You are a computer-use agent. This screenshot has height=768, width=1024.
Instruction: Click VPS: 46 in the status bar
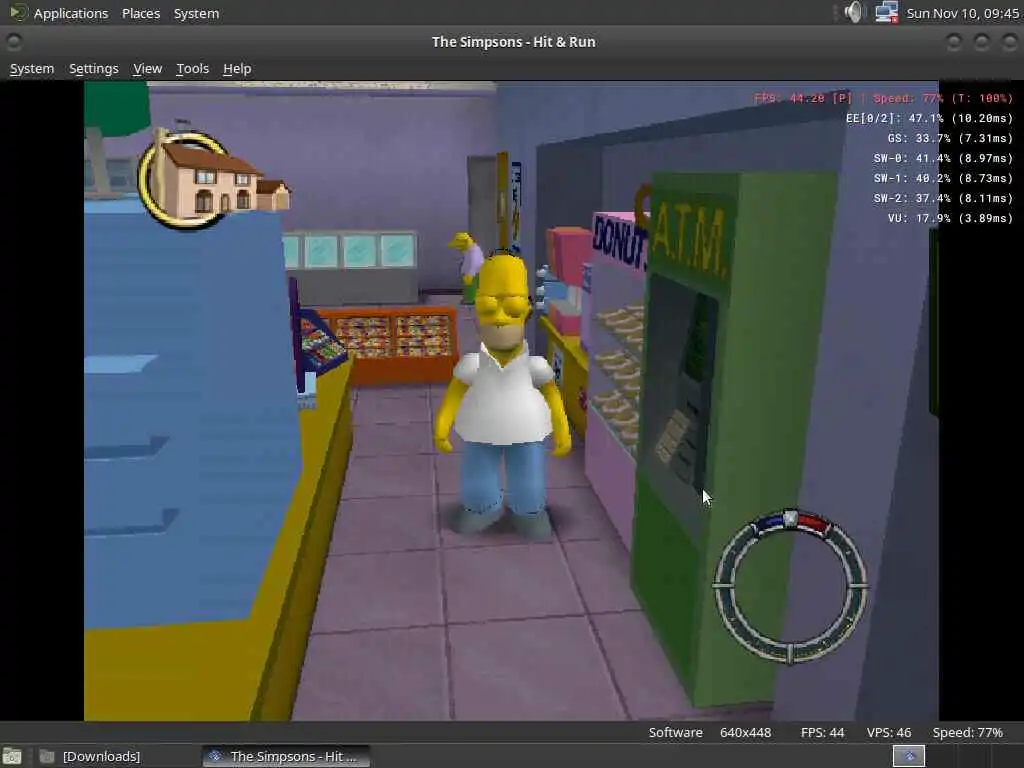pos(889,733)
